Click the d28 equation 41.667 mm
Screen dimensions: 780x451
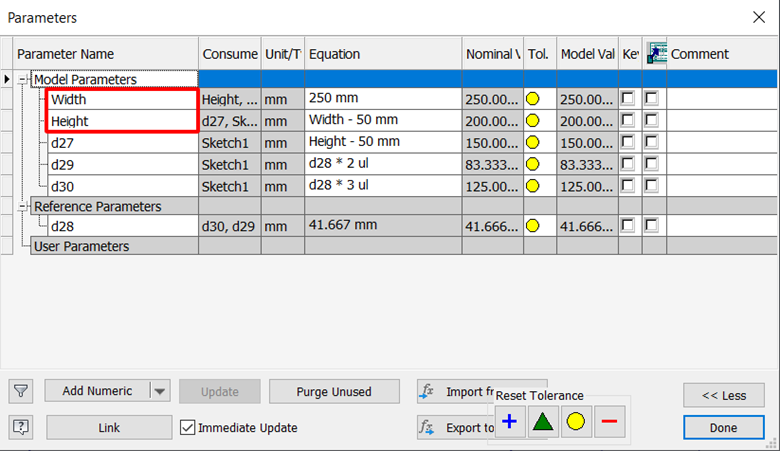tap(383, 226)
